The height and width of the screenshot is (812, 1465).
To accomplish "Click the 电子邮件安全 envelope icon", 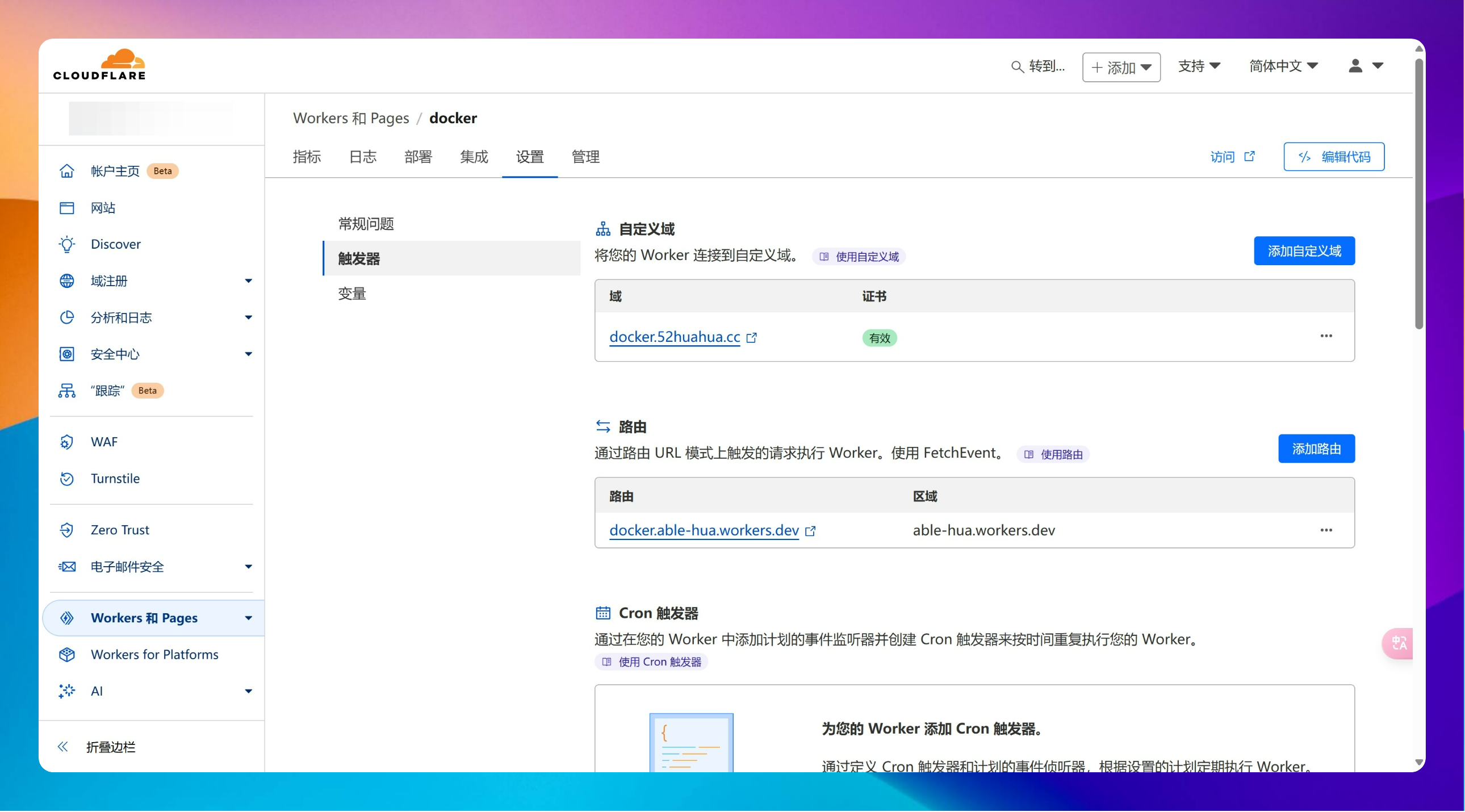I will pos(66,567).
